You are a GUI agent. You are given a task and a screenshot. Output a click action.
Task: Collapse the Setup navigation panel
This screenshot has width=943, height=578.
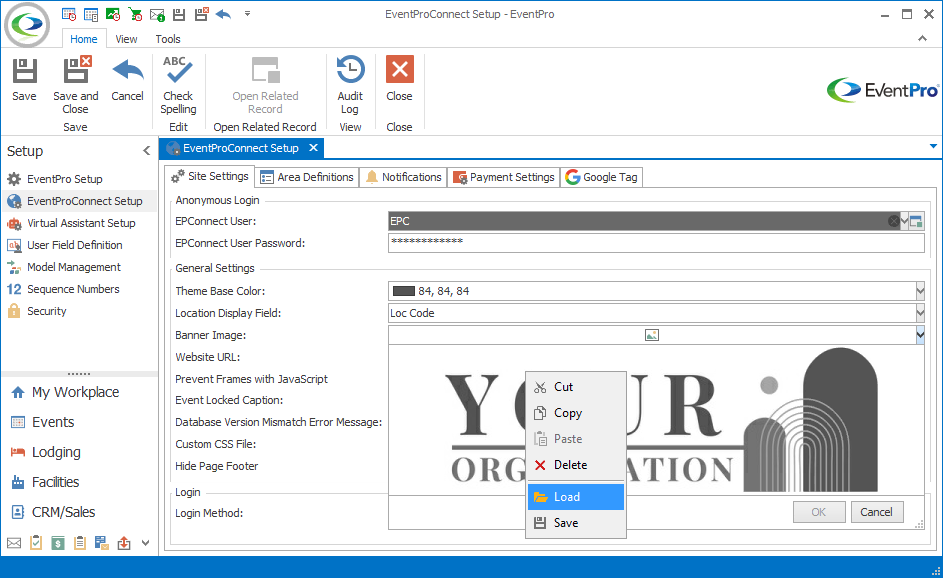(146, 150)
